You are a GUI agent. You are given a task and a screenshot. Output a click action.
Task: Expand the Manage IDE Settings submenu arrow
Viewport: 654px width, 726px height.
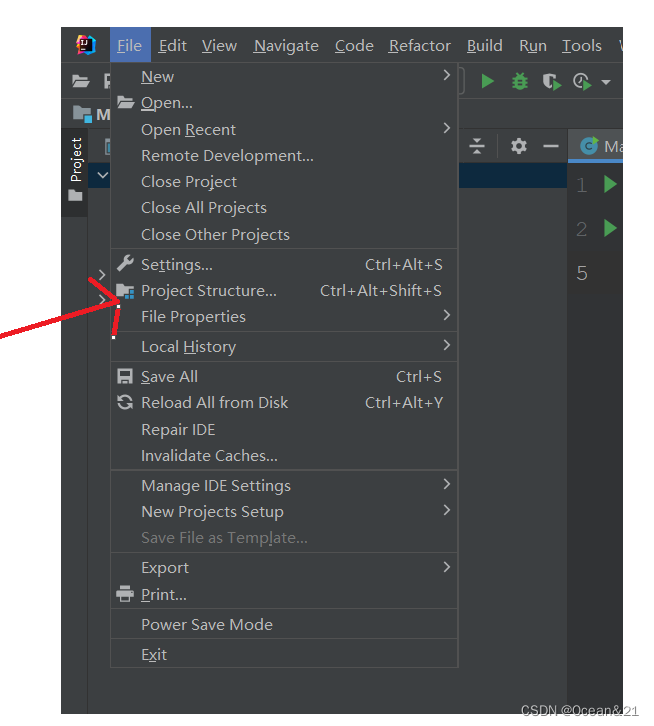[446, 484]
